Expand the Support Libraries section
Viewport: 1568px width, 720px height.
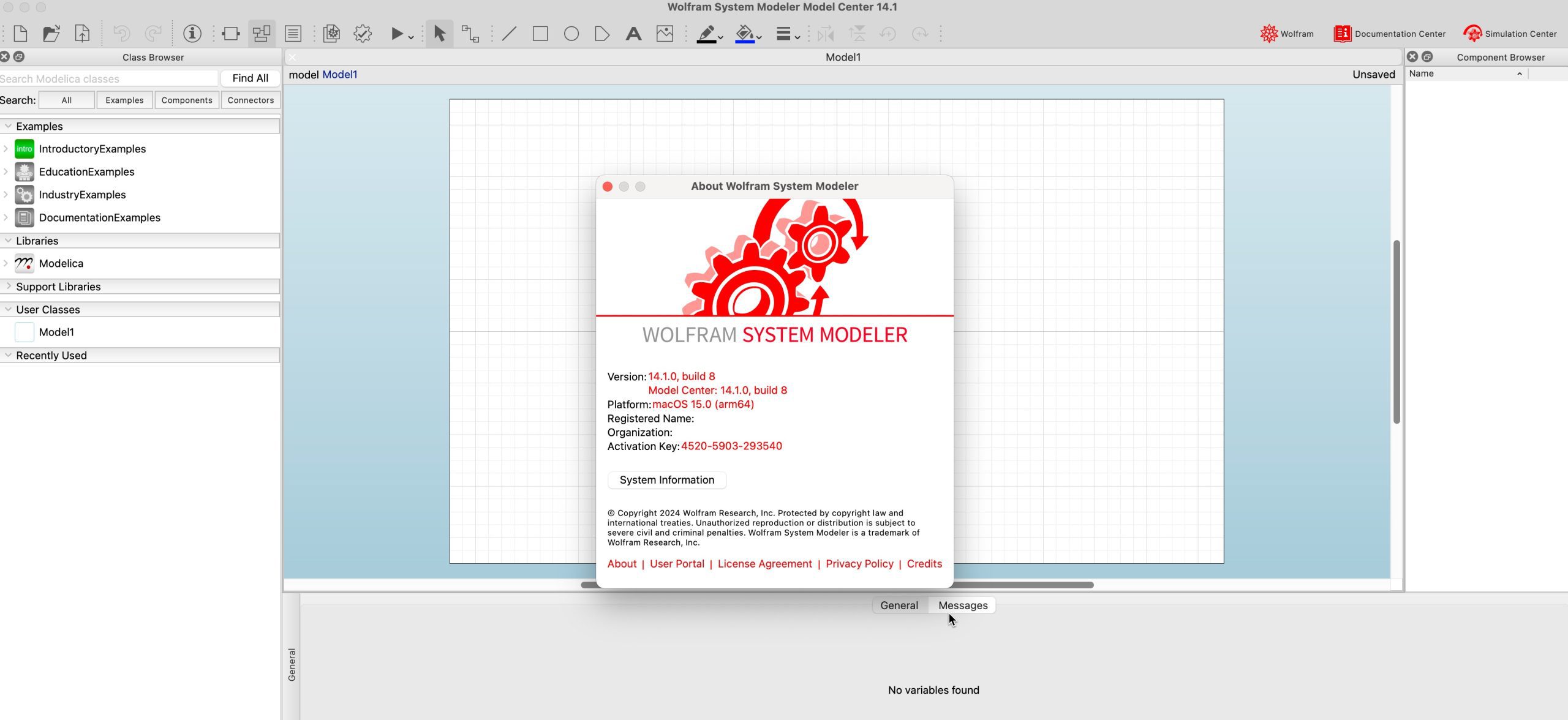pyautogui.click(x=8, y=286)
